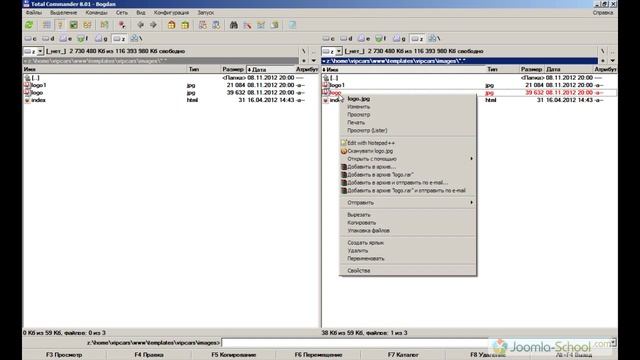This screenshot has height=360, width=640.
Task: Select drive d in left panel
Action: 48,38
